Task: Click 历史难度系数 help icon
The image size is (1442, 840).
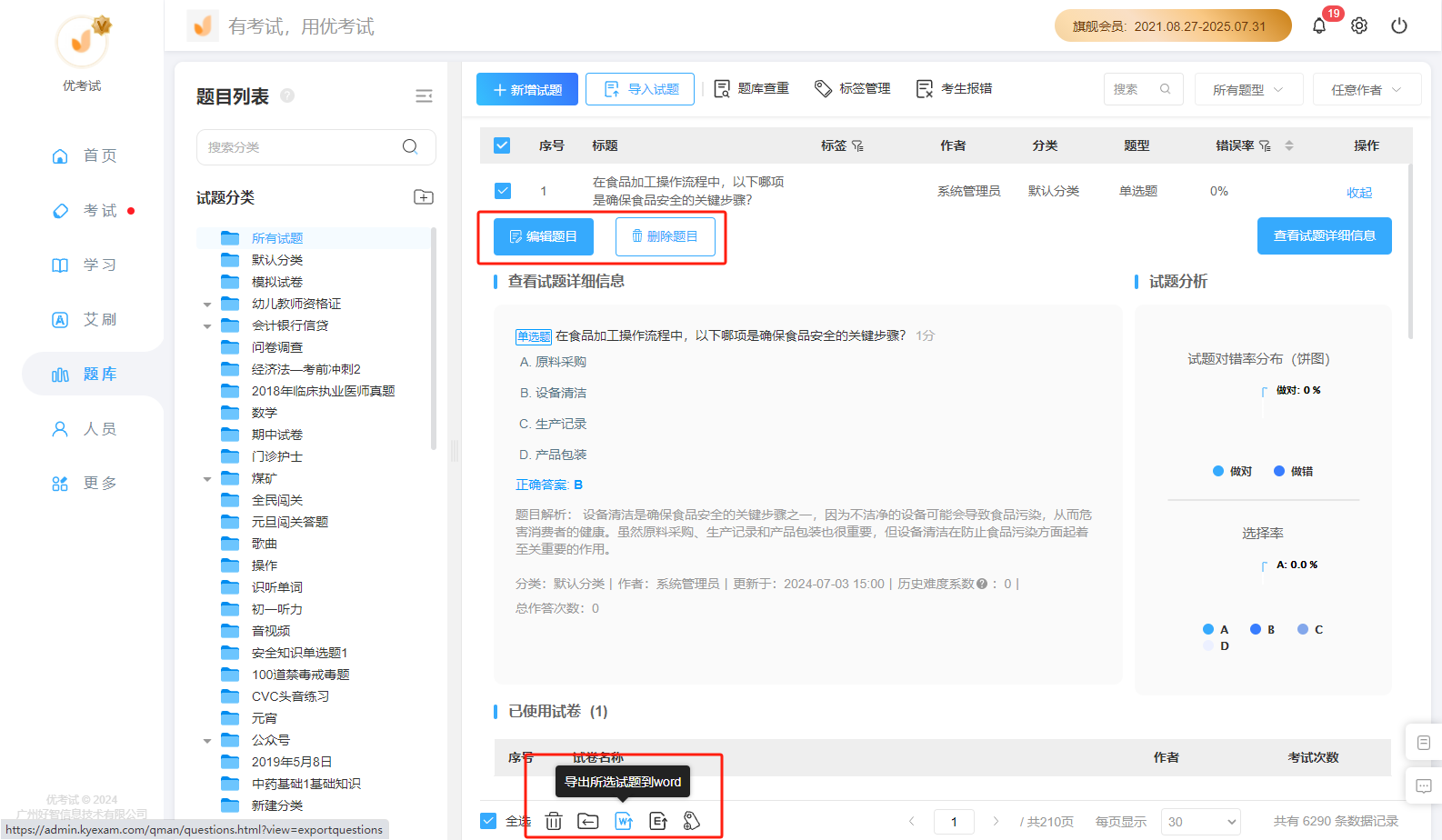Action: coord(982,584)
